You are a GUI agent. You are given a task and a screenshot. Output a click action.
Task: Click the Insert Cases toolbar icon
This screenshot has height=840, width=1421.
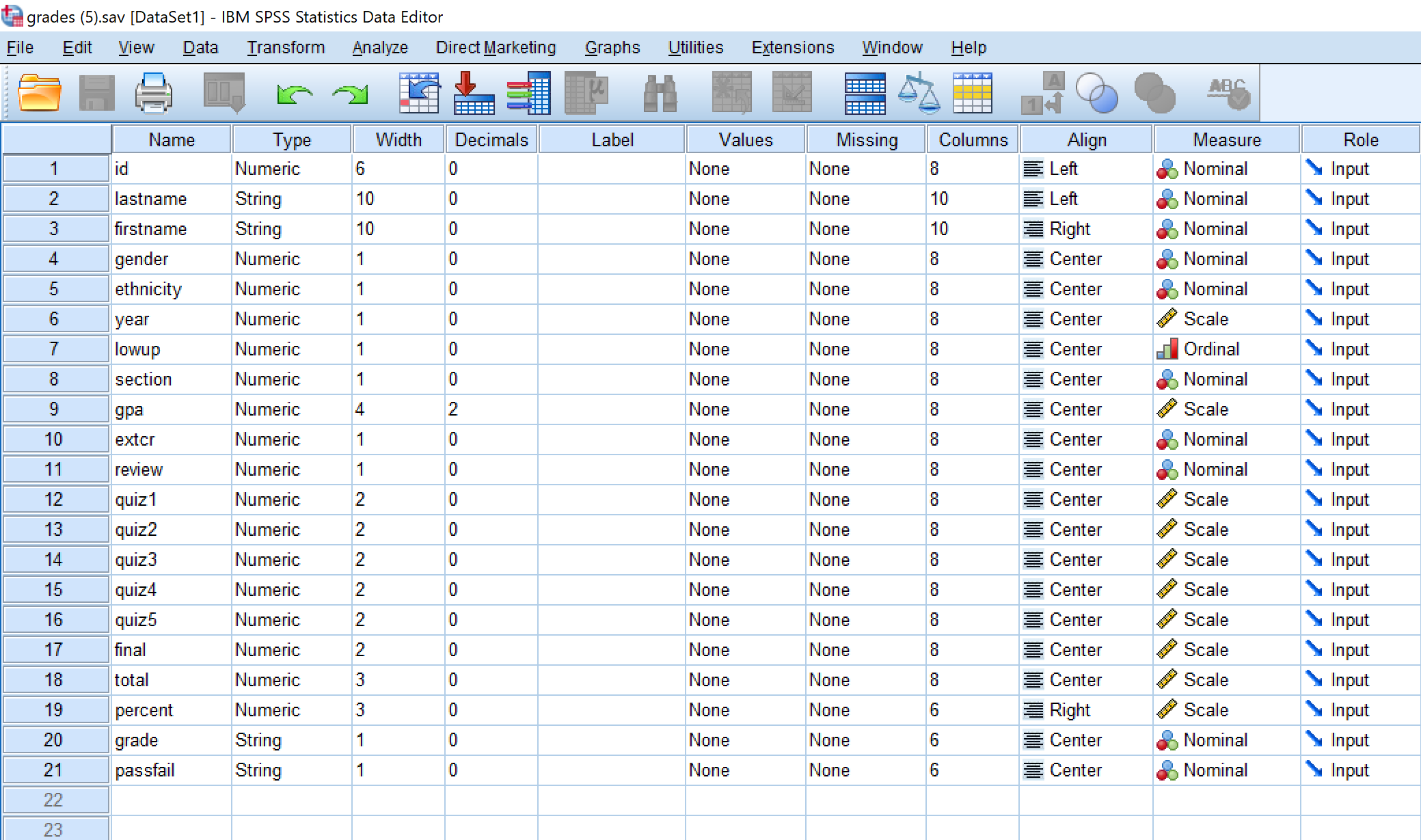coord(731,93)
